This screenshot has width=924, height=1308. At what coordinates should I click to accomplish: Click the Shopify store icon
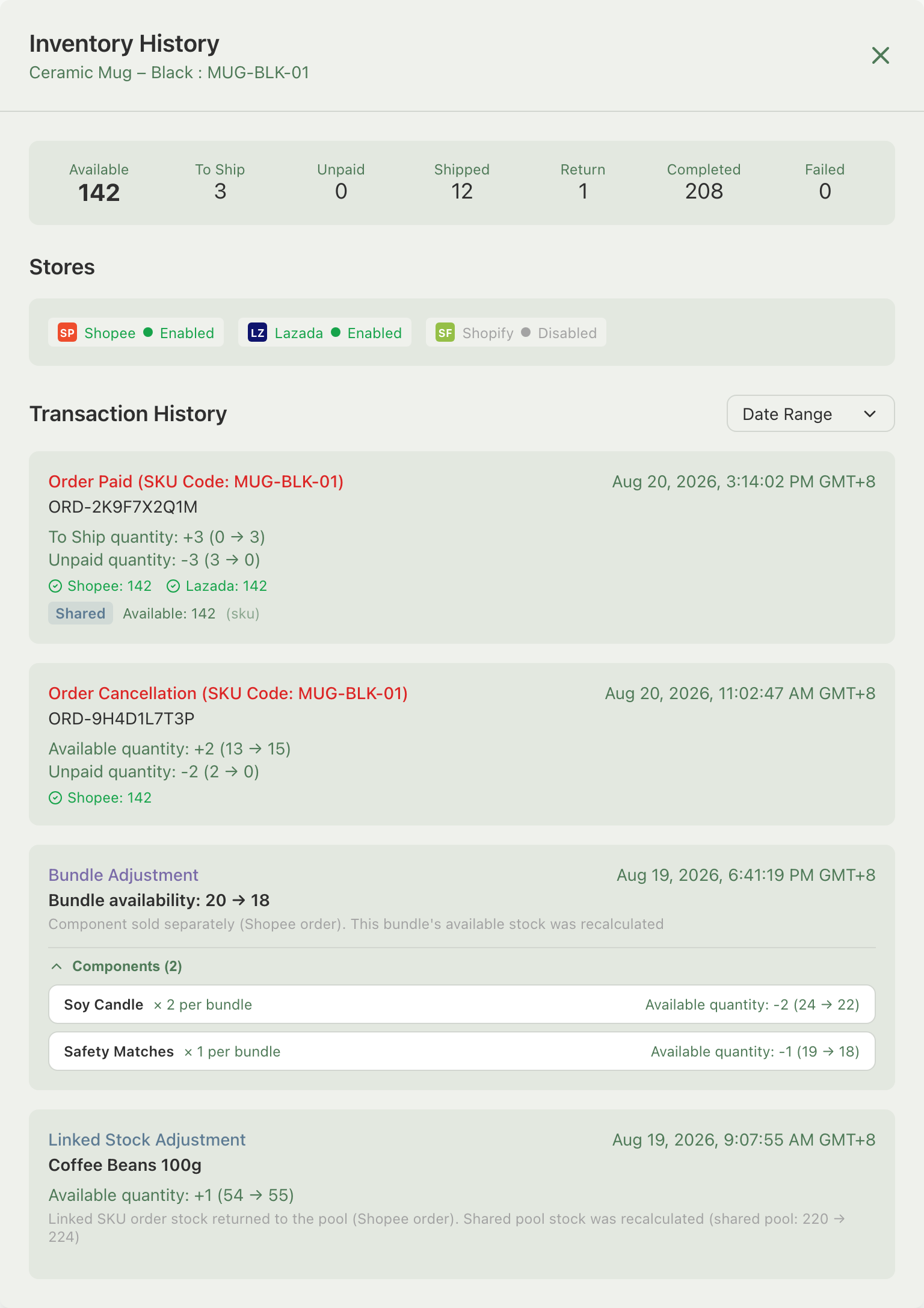(445, 333)
